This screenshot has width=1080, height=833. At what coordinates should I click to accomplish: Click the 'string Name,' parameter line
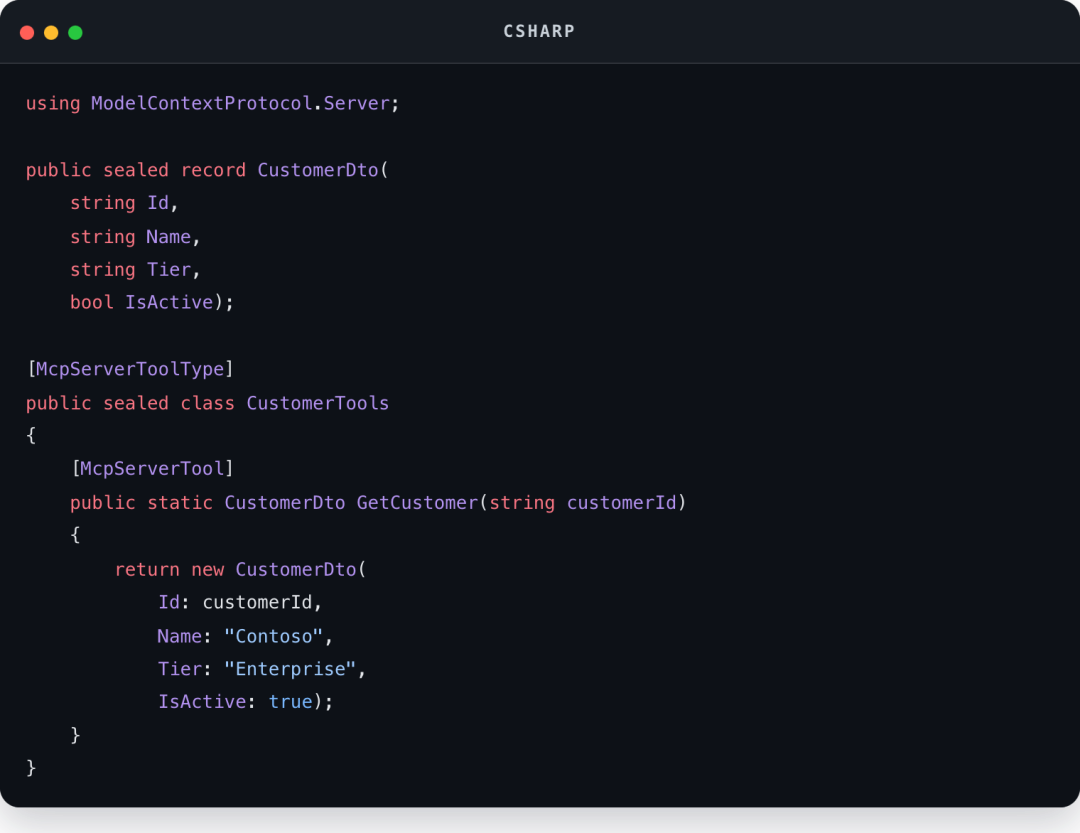(135, 237)
